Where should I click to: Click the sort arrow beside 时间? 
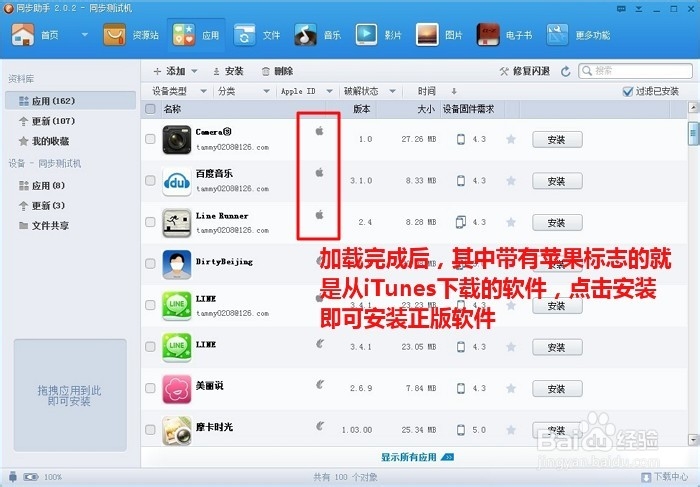[x=454, y=91]
